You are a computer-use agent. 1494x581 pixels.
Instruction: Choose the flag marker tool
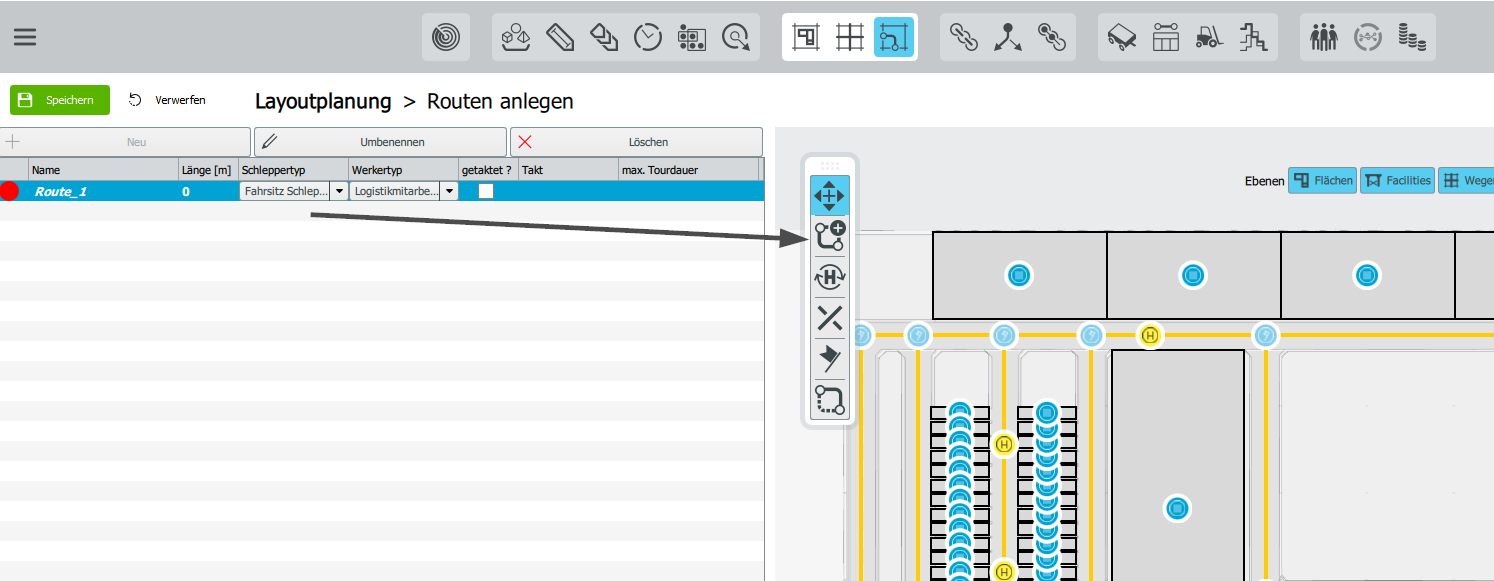click(829, 358)
